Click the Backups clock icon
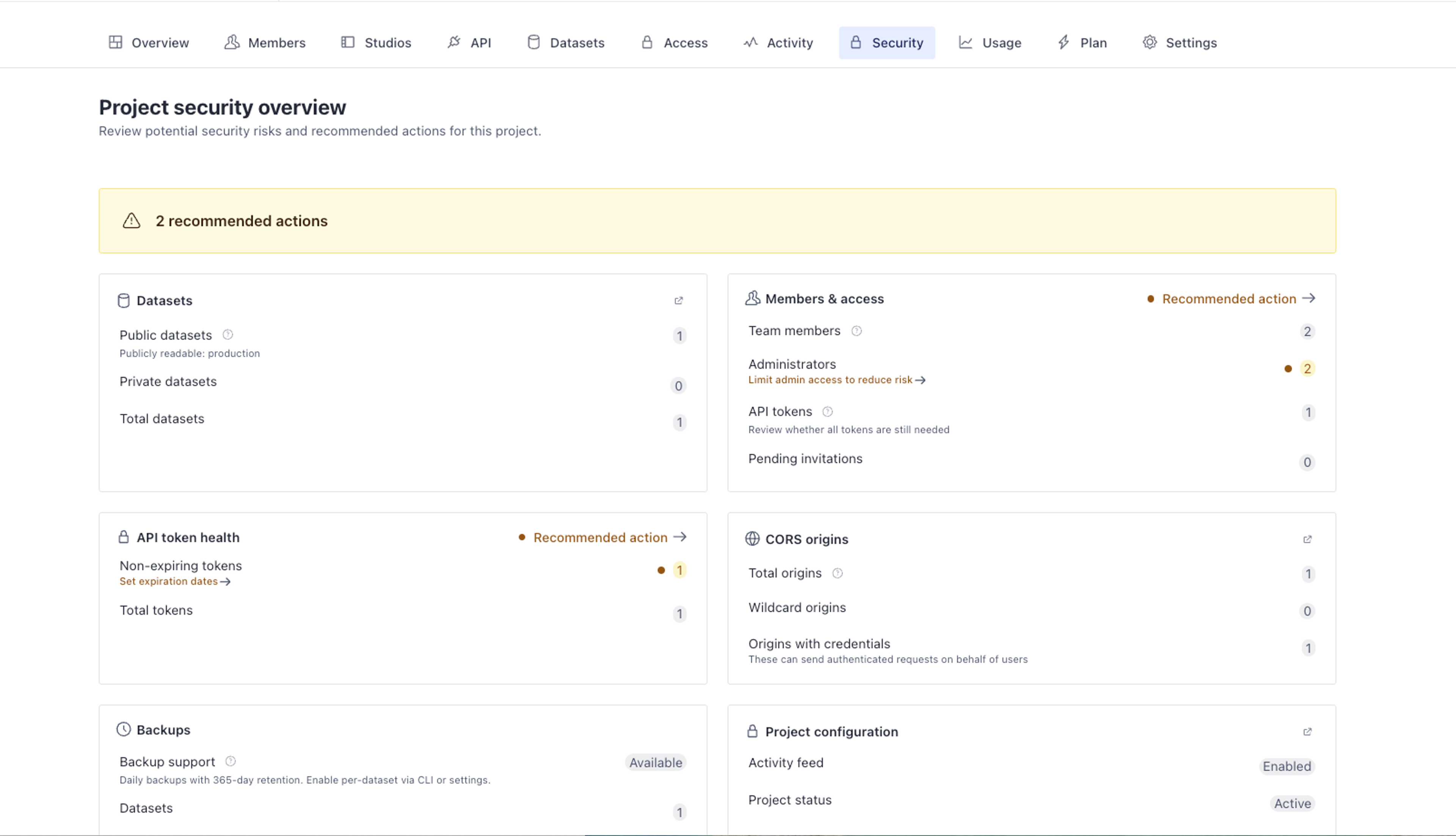The width and height of the screenshot is (1456, 836). click(123, 729)
